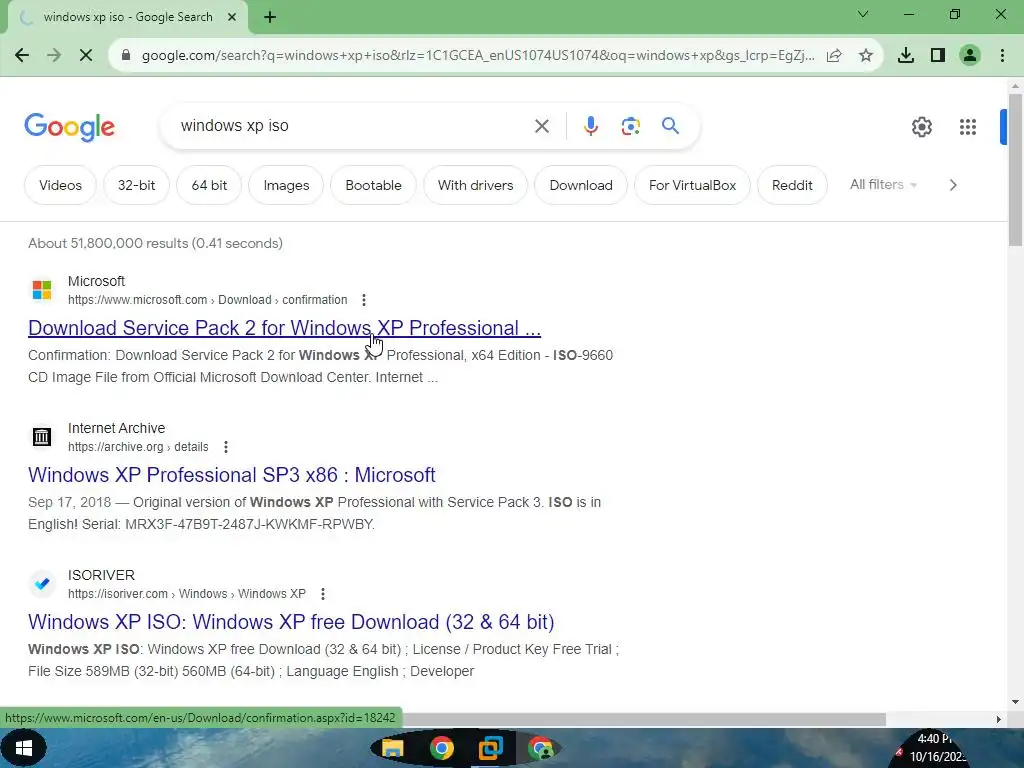Select the Videos filter chip

(60, 185)
